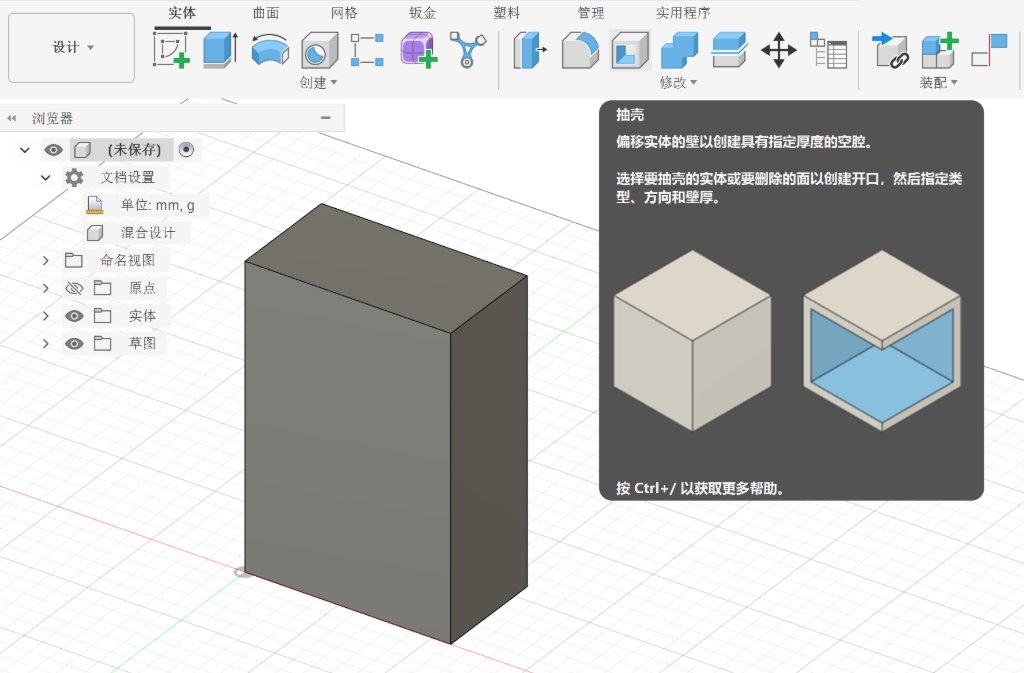Select the Press Pull tool
Screen dimensions: 1024x673
(x=527, y=48)
